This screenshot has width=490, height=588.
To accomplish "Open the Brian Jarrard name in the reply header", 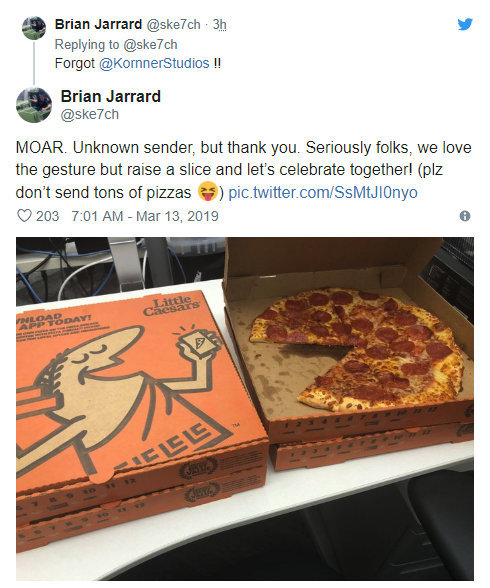I will (x=98, y=24).
